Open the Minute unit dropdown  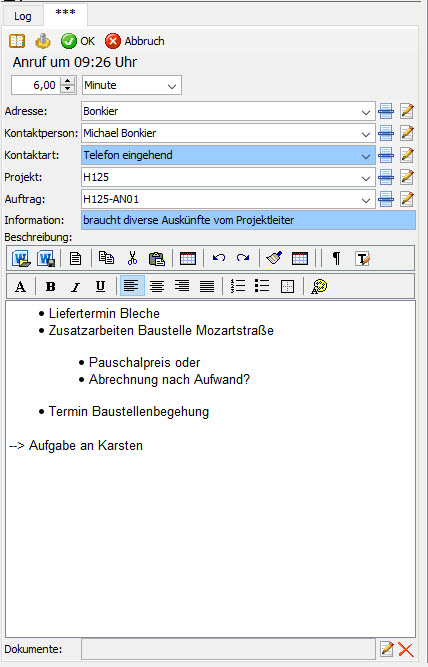pyautogui.click(x=172, y=86)
